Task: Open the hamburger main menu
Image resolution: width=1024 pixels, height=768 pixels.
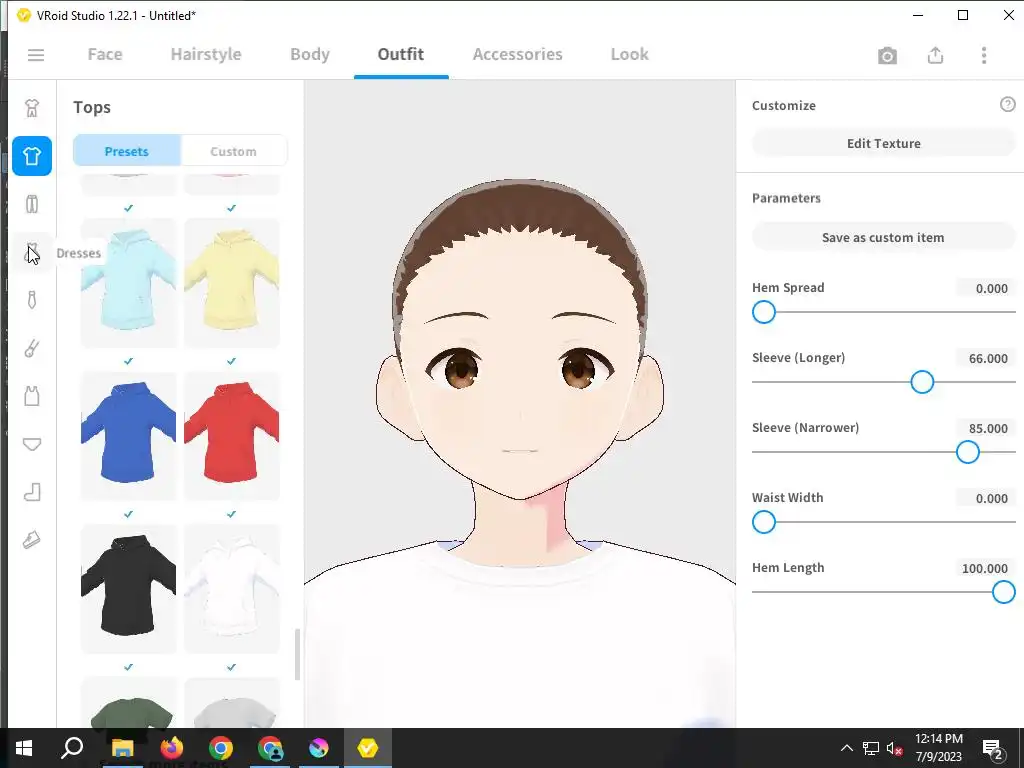Action: (x=36, y=55)
